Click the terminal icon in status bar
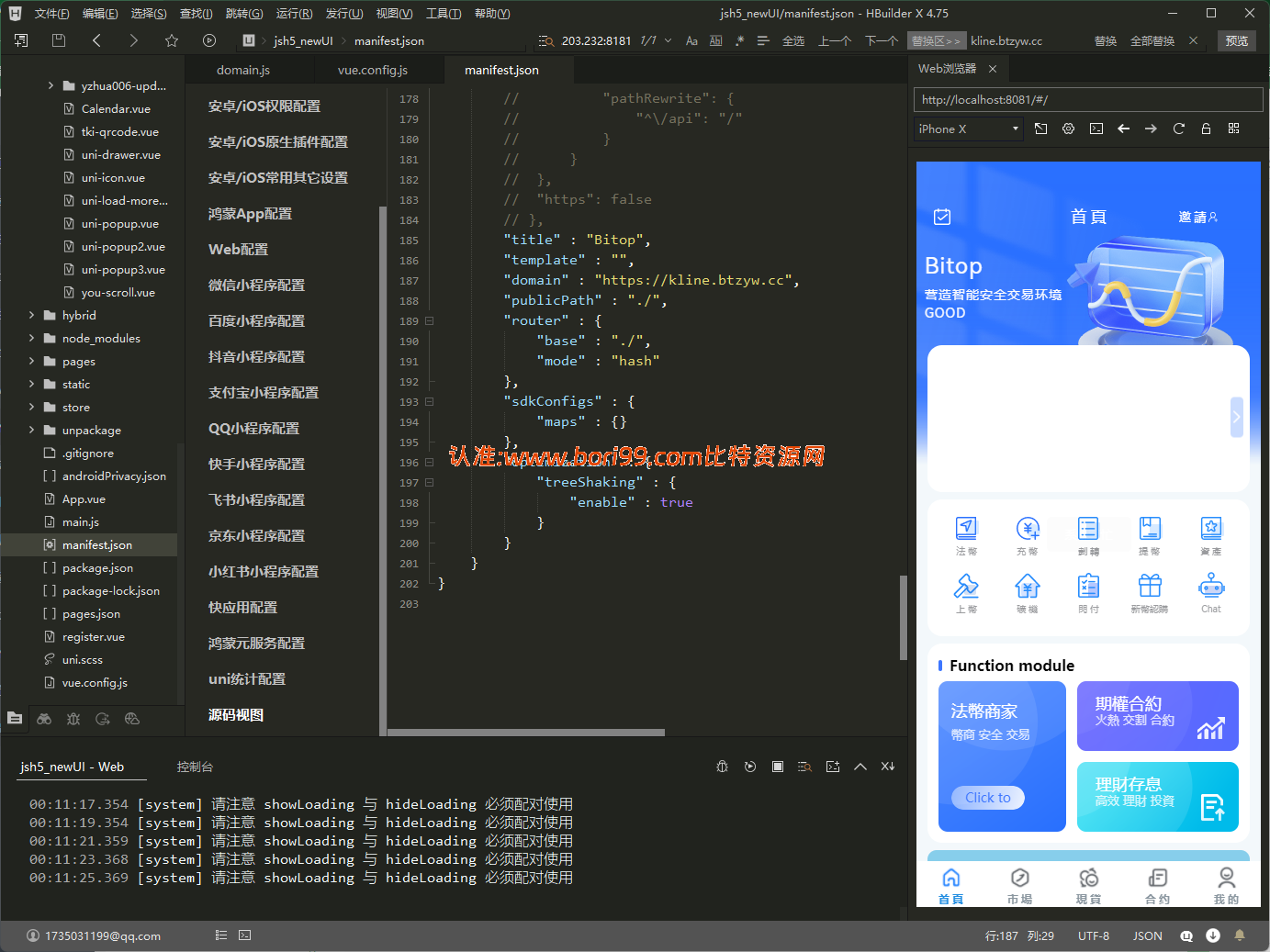This screenshot has width=1270, height=952. click(x=245, y=935)
